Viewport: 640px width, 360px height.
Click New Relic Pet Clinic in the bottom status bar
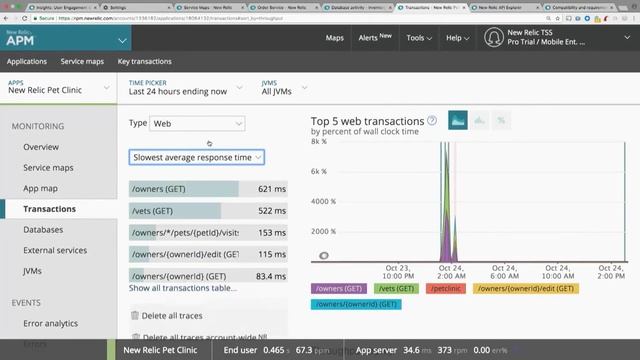[160, 350]
